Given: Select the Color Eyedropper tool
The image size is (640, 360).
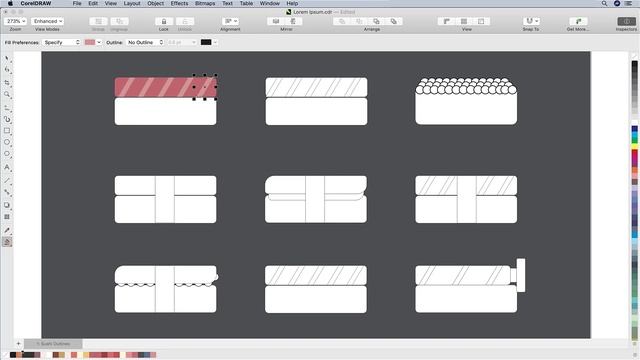Looking at the screenshot, I should tap(7, 230).
